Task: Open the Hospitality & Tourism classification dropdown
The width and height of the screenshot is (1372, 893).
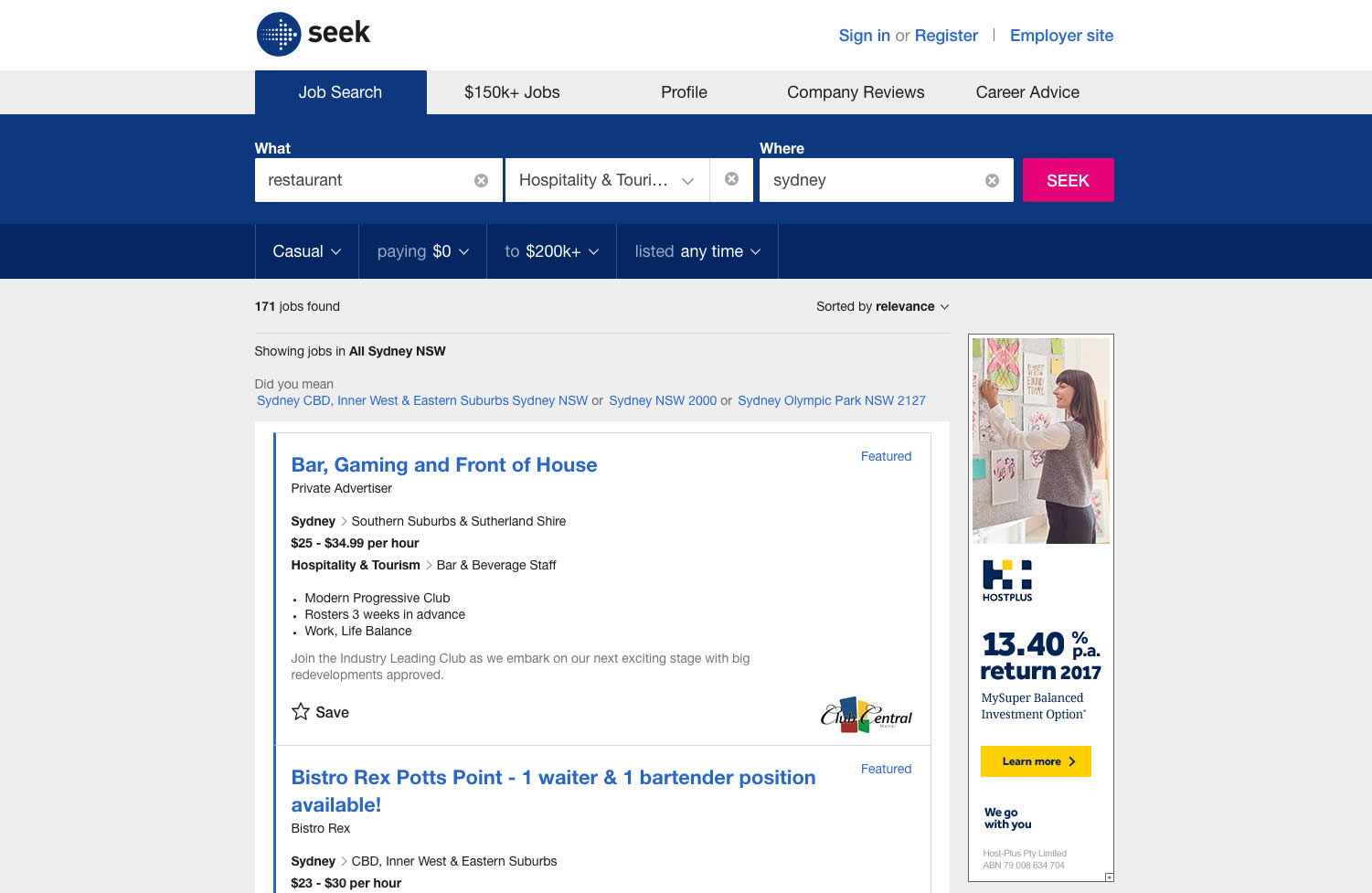Action: click(x=607, y=180)
